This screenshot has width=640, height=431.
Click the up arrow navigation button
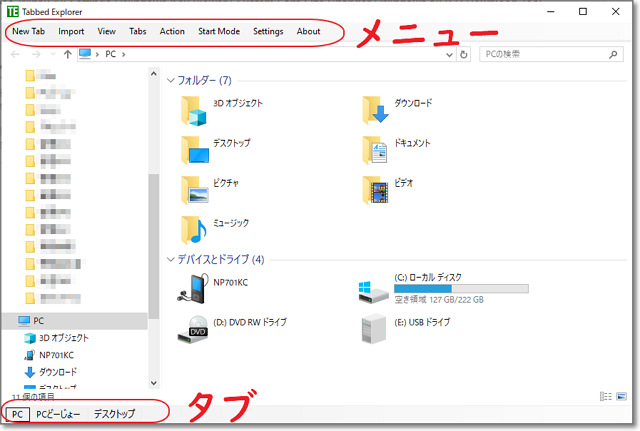[67, 54]
